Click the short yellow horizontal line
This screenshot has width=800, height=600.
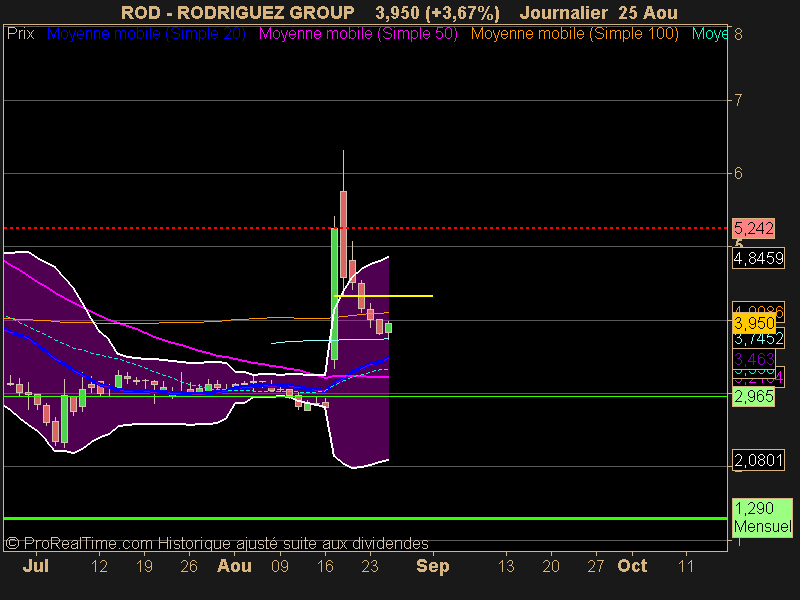(x=384, y=296)
